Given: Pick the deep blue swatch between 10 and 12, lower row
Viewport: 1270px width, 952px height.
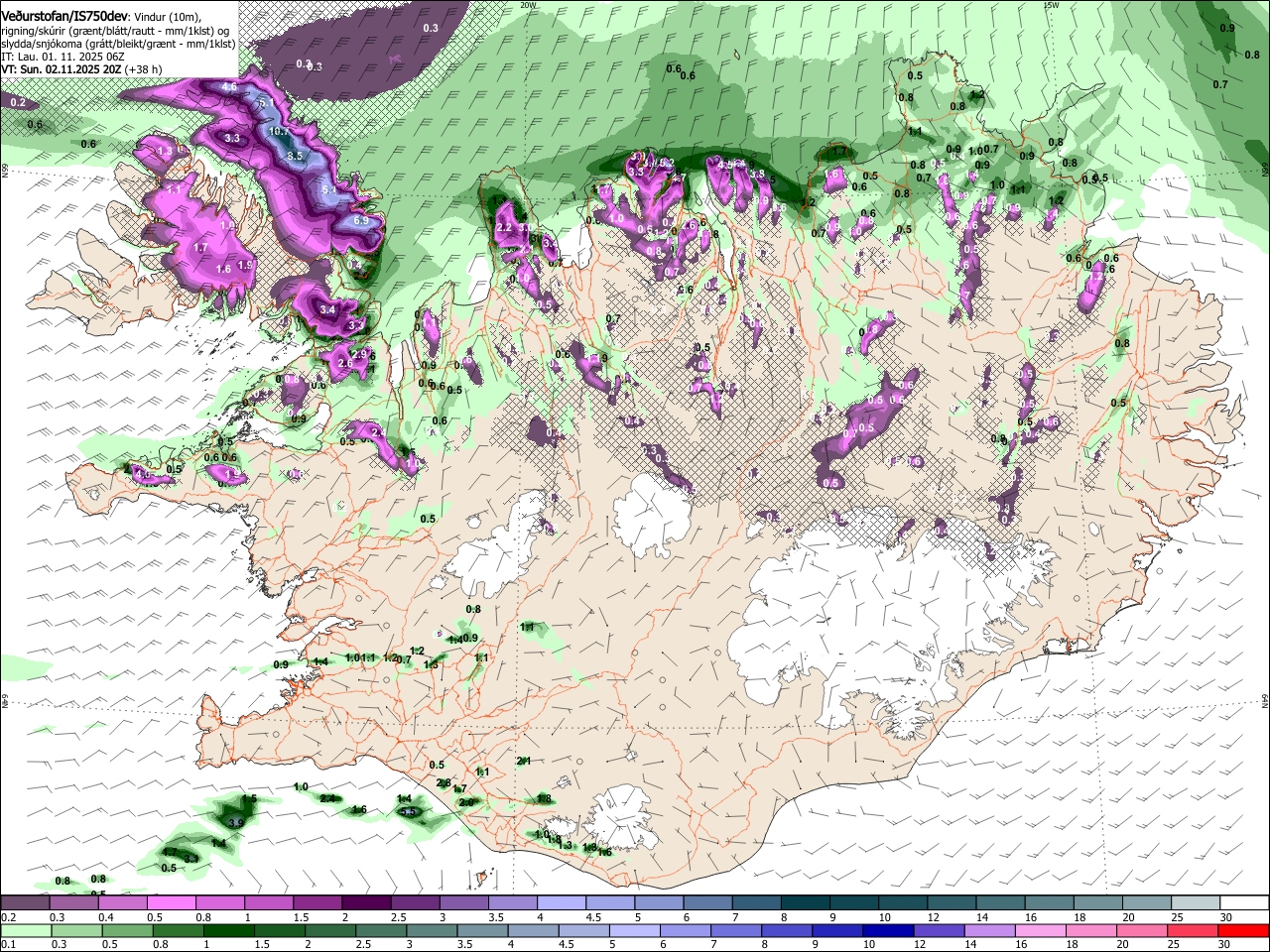Looking at the screenshot, I should pyautogui.click(x=888, y=930).
